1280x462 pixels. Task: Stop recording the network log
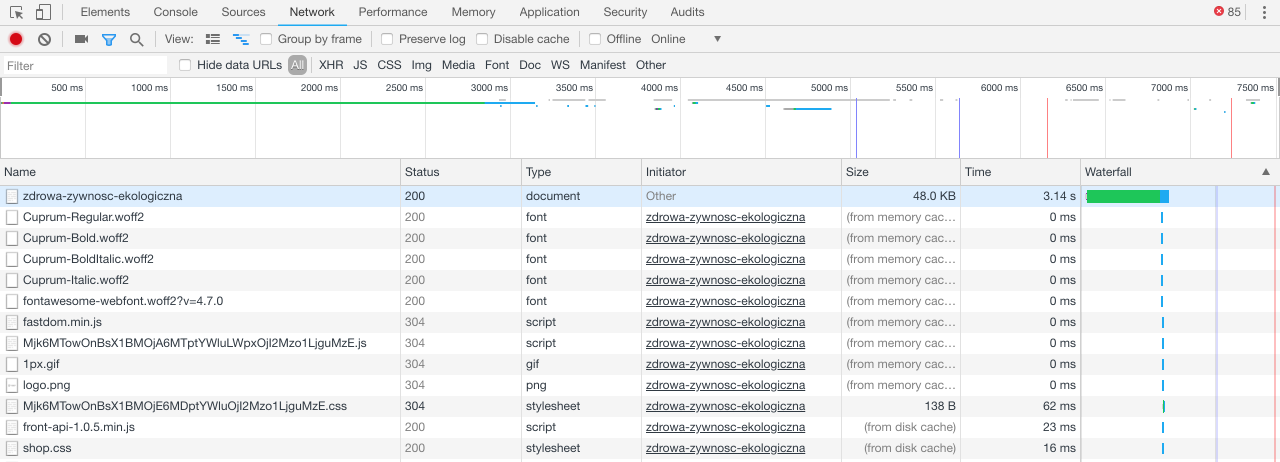coord(16,39)
